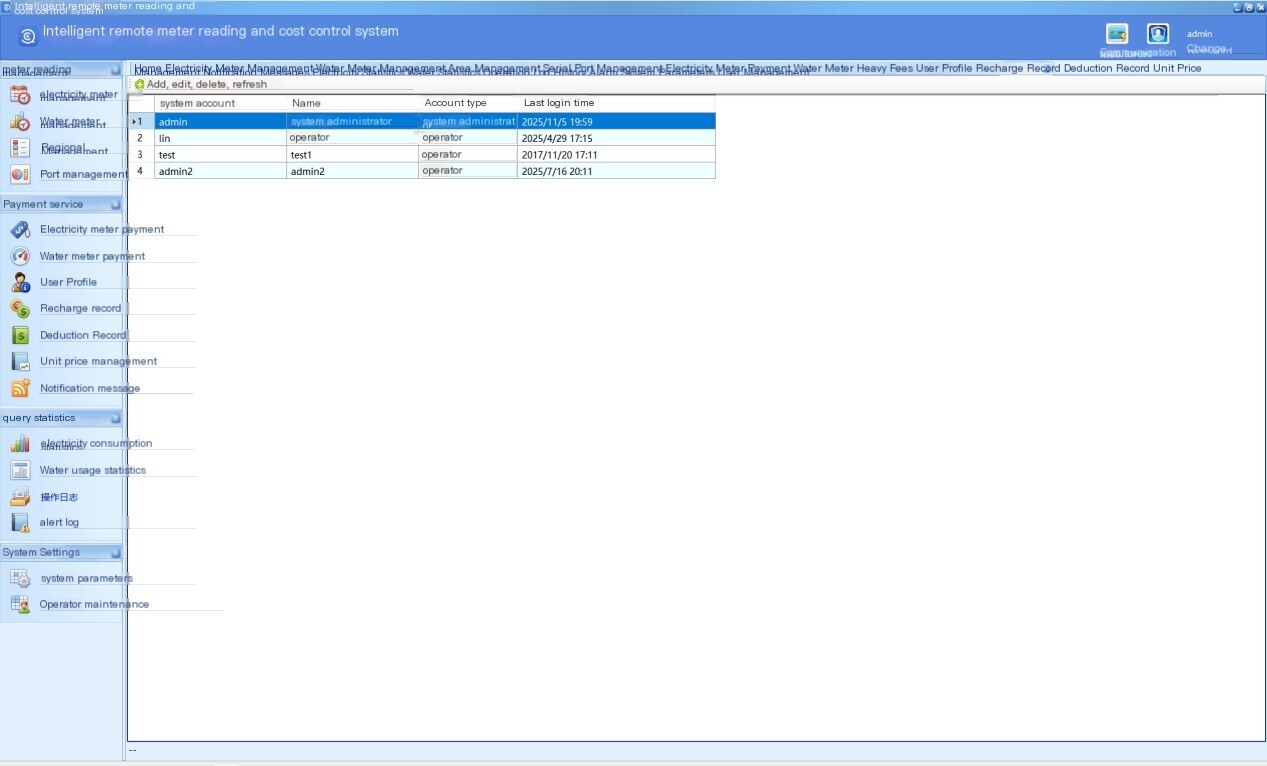Click the User Profile person icon
Image resolution: width=1267 pixels, height=766 pixels.
pos(20,282)
